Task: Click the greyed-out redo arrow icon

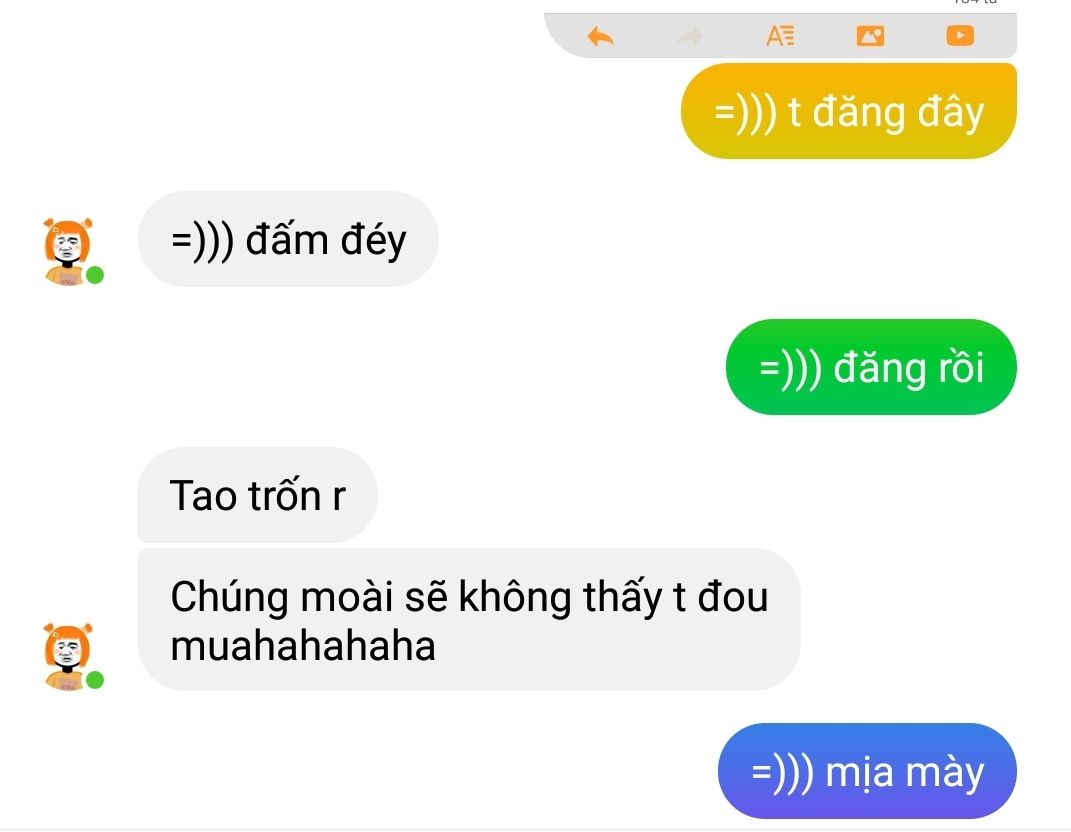Action: [x=689, y=36]
